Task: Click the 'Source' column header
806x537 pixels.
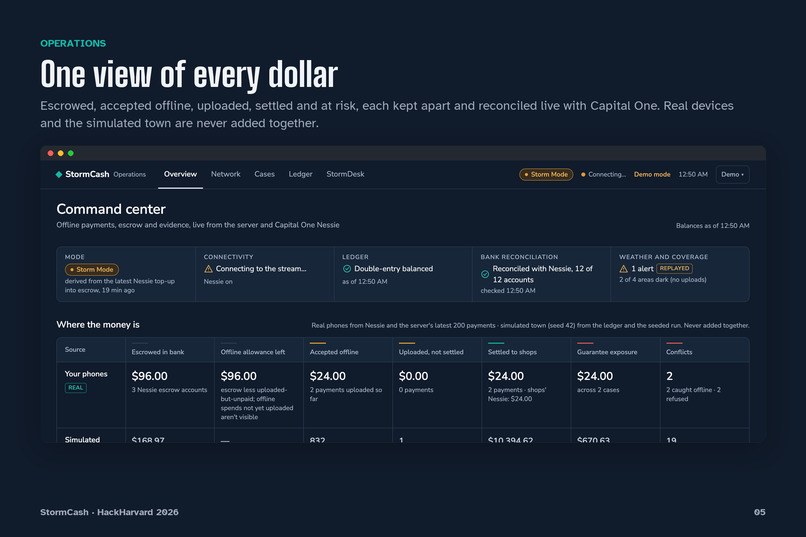Action: (x=75, y=349)
